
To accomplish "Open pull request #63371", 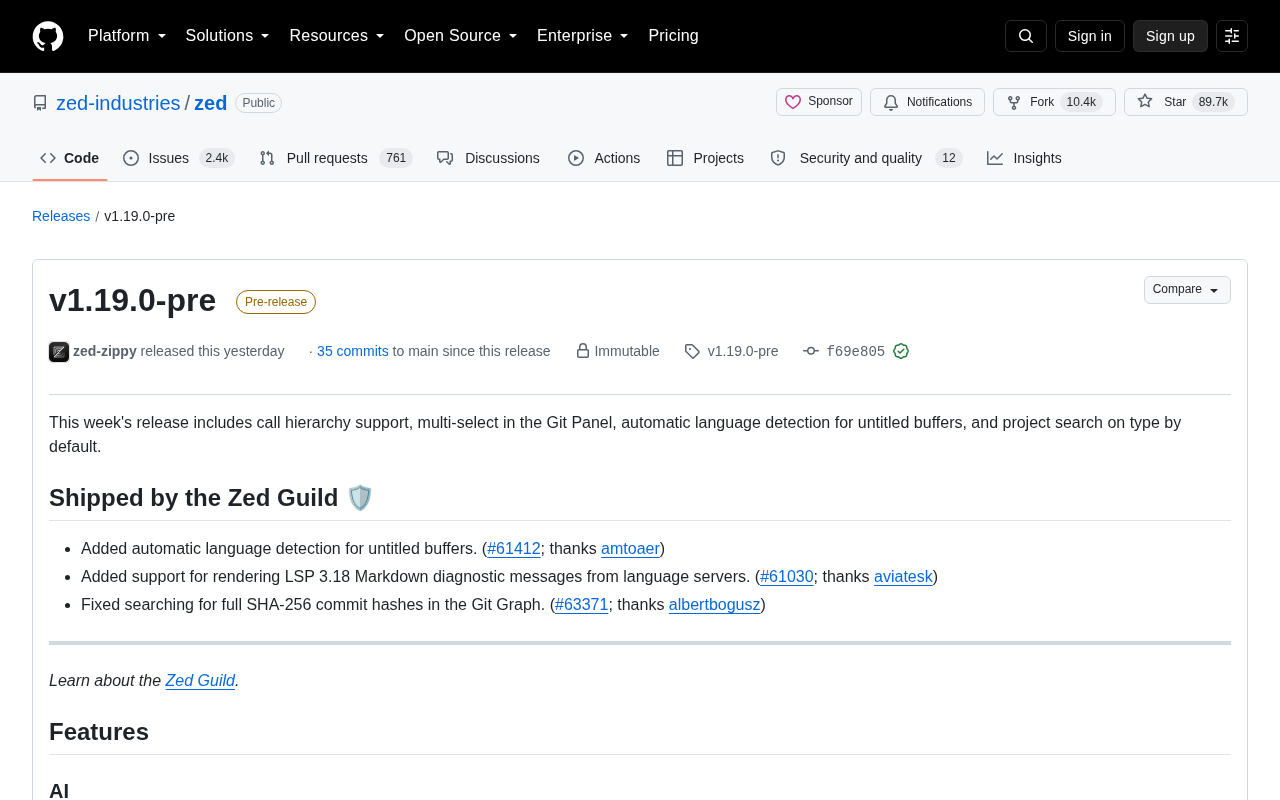I will (x=582, y=605).
